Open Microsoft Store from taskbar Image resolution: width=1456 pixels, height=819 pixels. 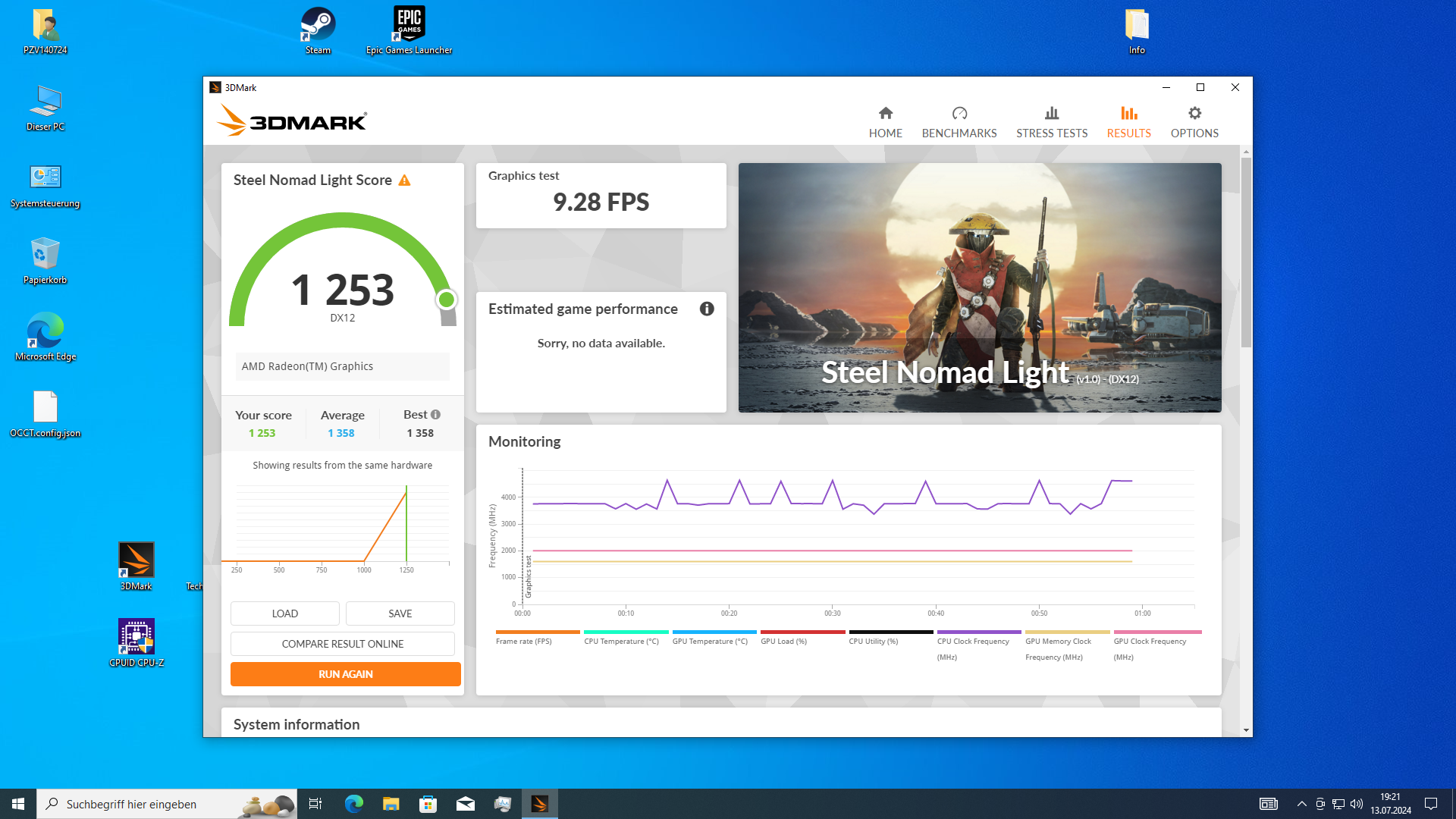(428, 804)
